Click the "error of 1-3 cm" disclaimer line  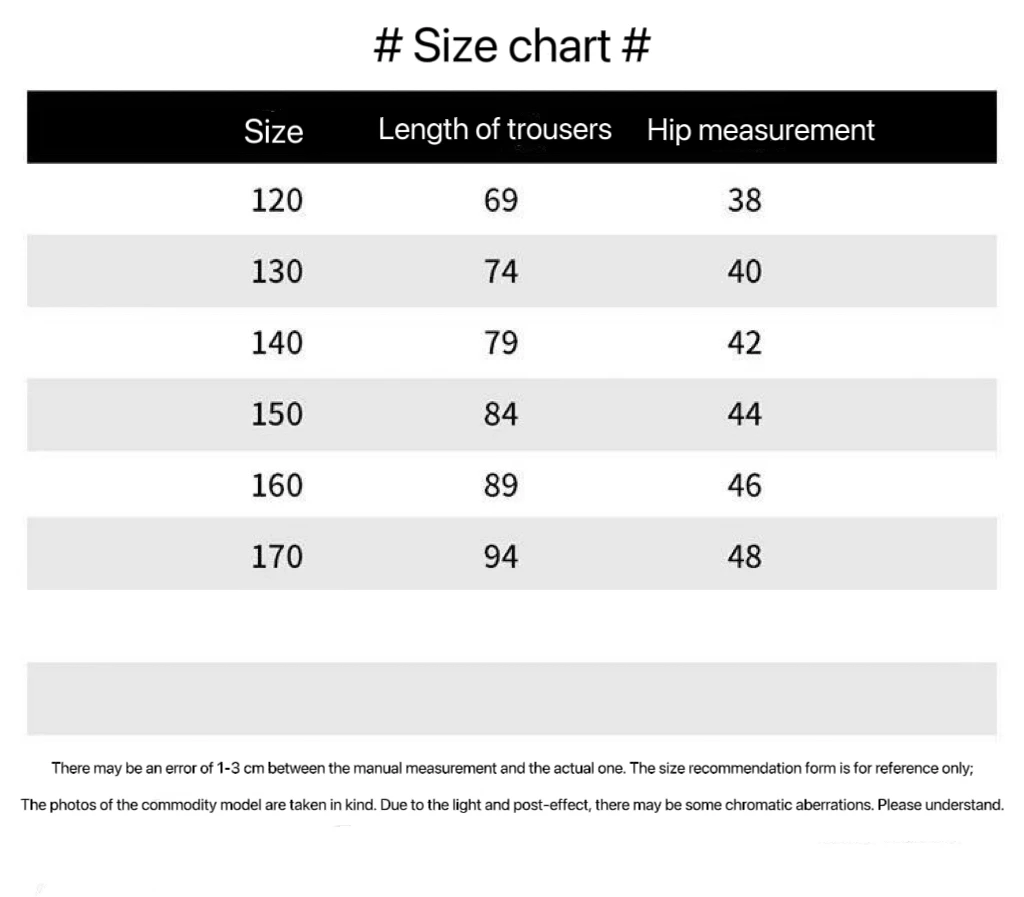click(x=512, y=768)
